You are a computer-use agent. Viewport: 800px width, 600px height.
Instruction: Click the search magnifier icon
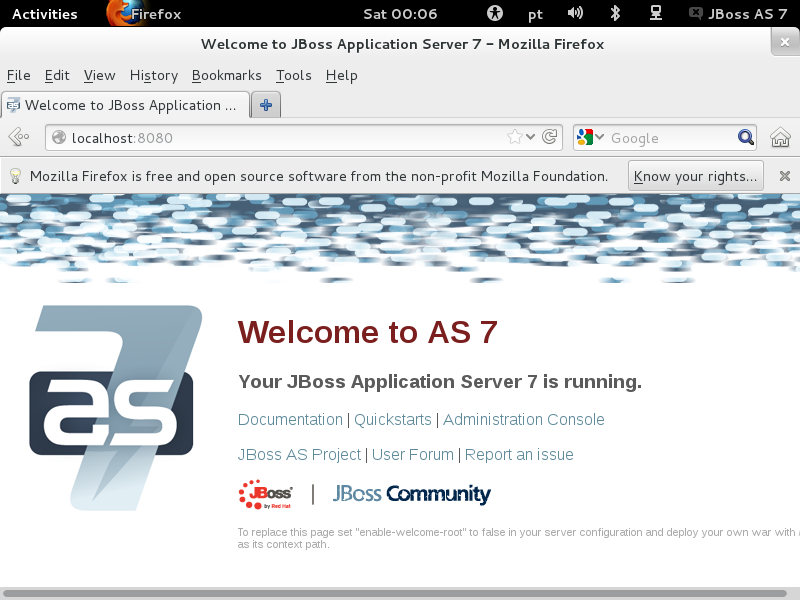[745, 137]
